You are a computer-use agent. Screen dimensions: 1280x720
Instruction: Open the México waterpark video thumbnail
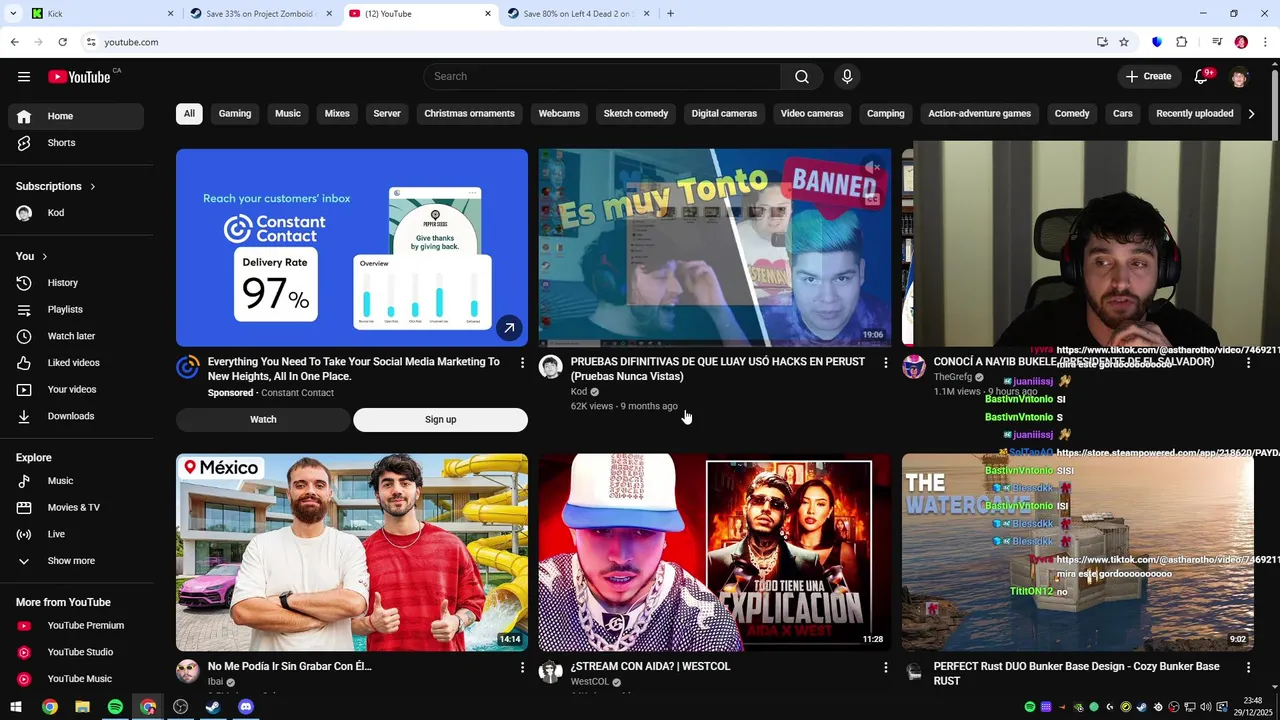[352, 552]
